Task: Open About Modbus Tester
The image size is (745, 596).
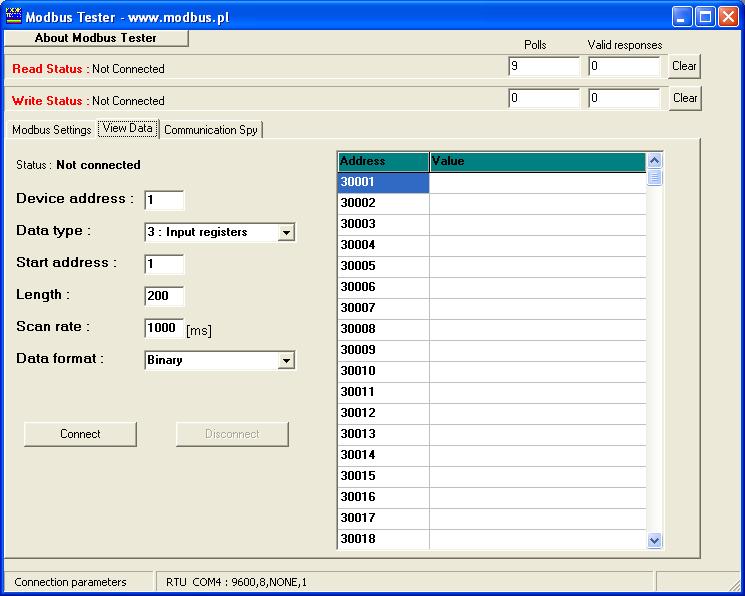Action: [x=96, y=38]
